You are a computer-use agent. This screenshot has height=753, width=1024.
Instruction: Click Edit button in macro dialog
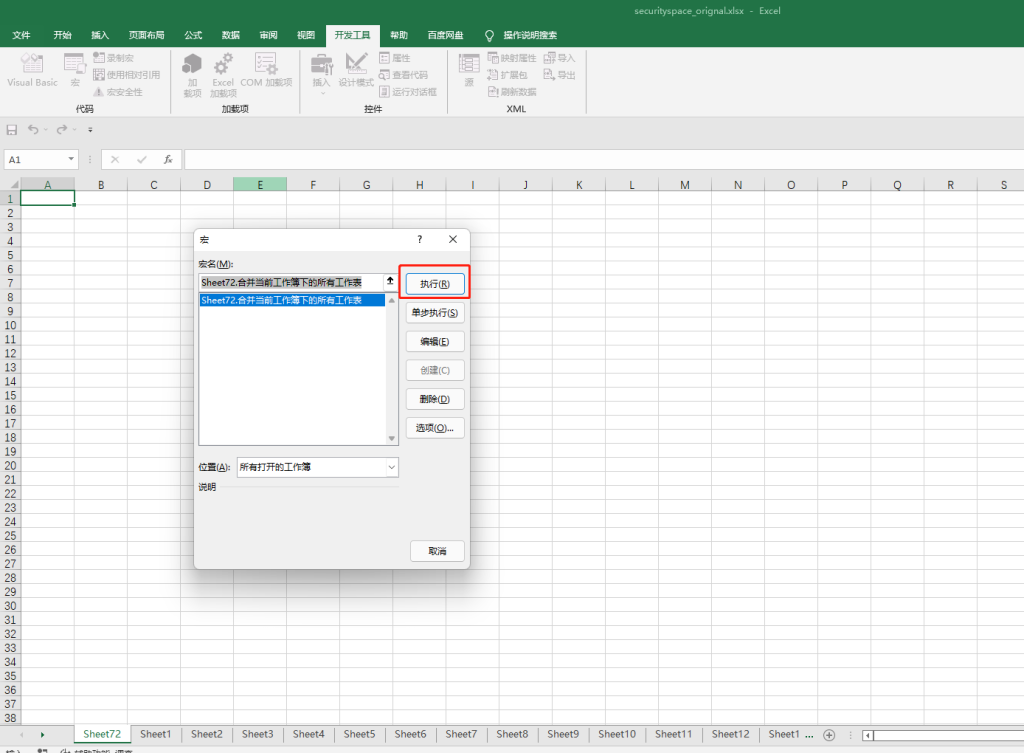[x=435, y=342]
